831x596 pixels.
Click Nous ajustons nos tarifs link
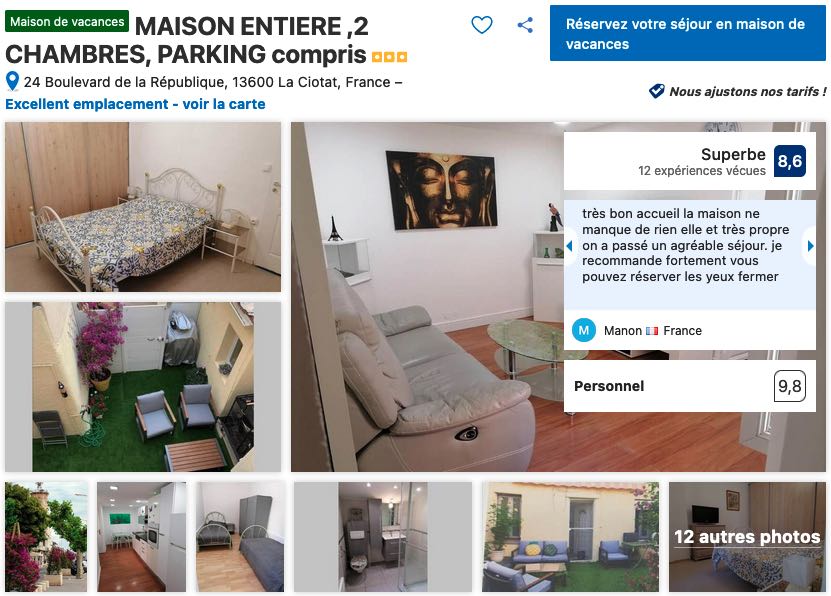point(747,92)
